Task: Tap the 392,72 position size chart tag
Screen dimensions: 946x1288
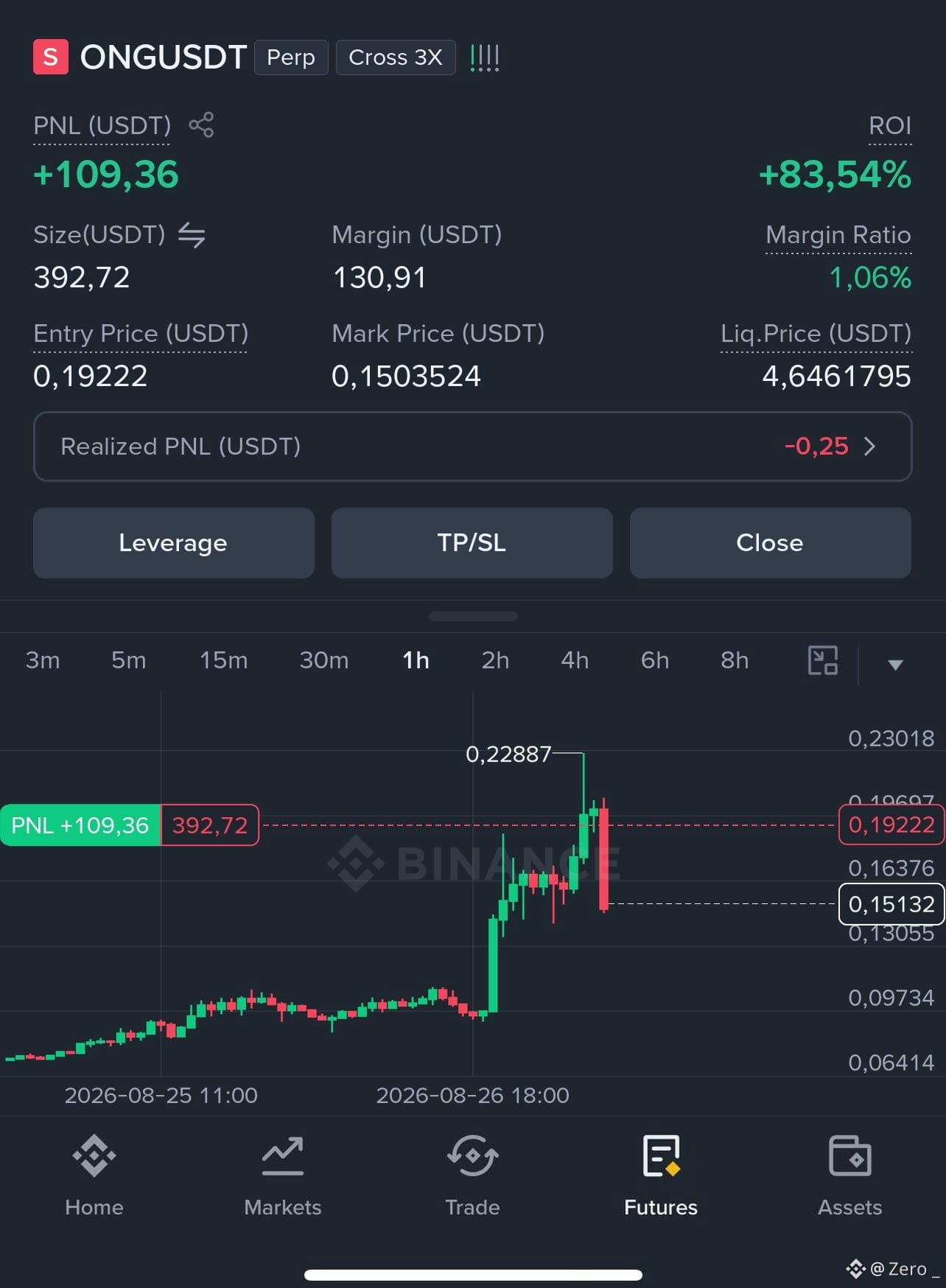Action: pos(210,825)
